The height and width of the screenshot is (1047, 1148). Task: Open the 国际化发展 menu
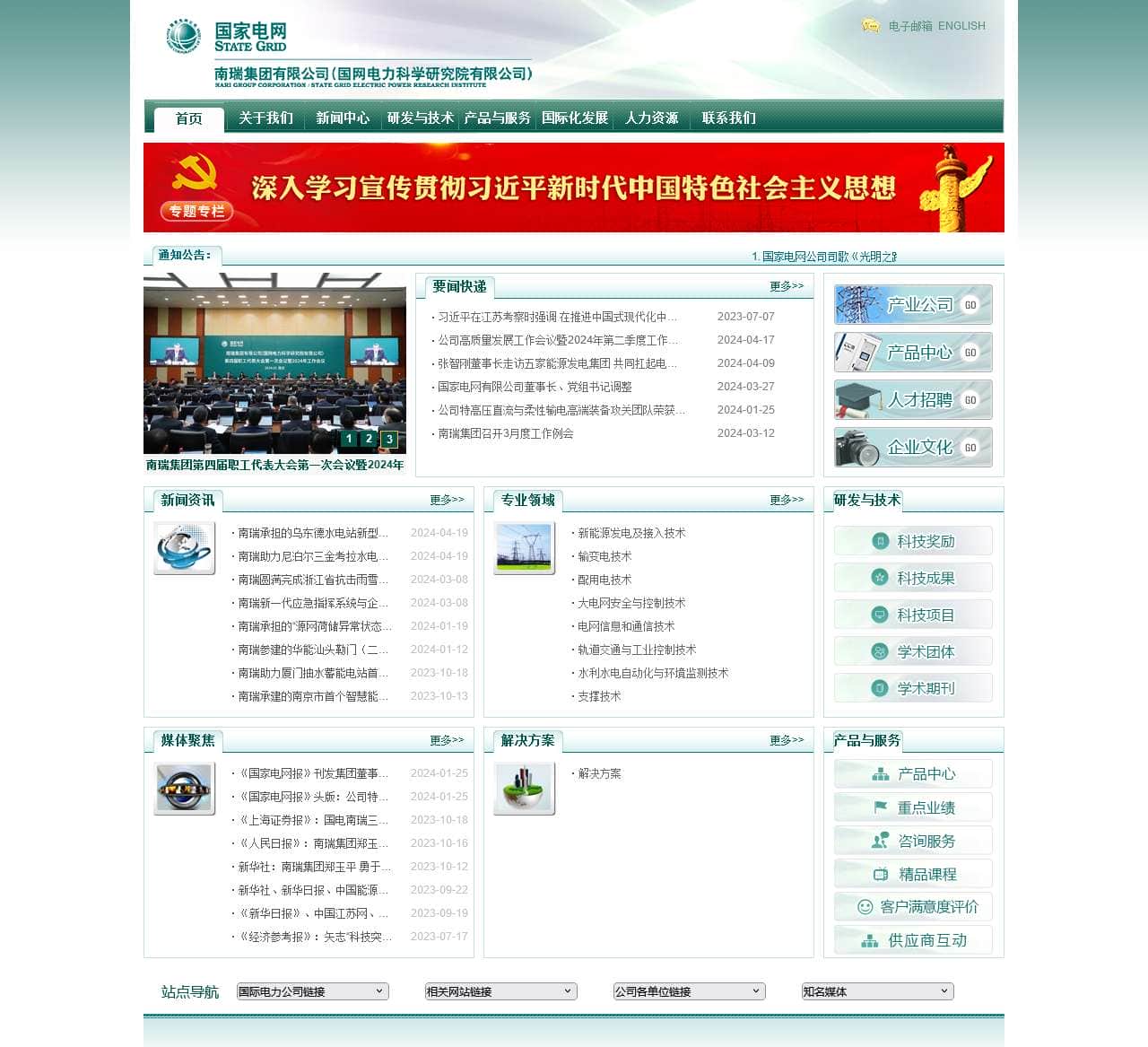[x=575, y=118]
